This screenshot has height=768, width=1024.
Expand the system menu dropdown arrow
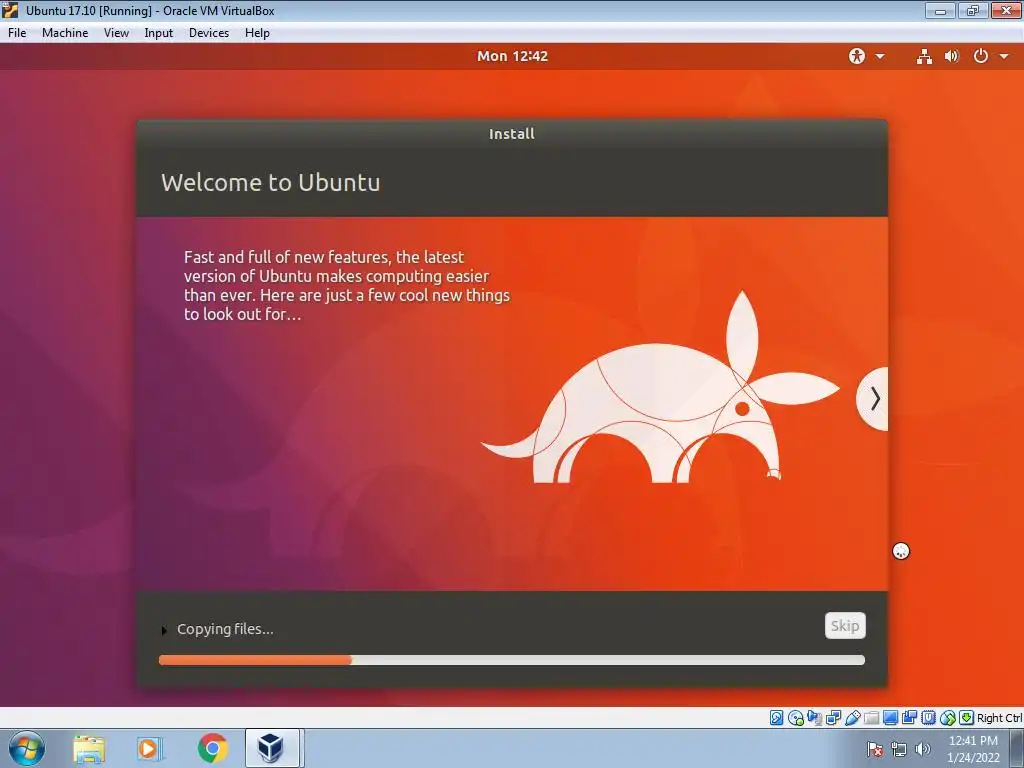[1004, 56]
